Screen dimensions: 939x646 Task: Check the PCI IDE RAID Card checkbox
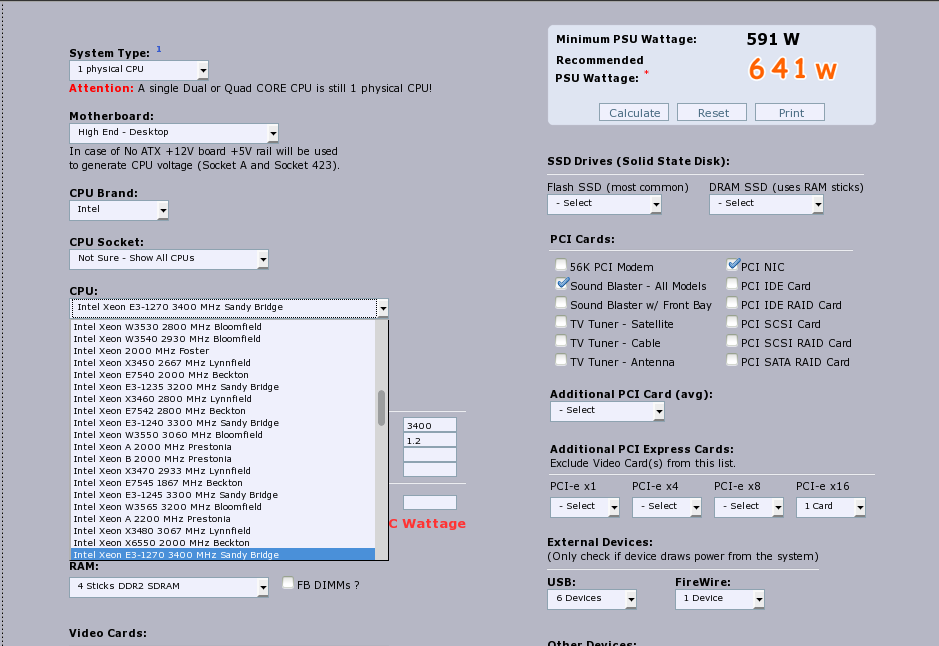tap(732, 304)
